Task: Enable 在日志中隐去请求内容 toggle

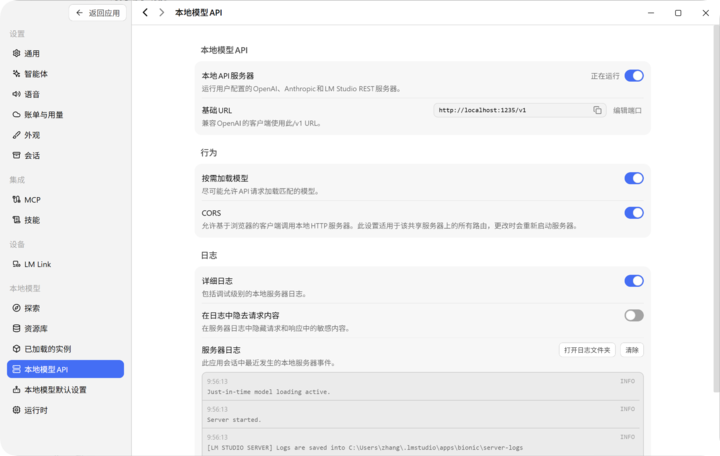Action: [x=634, y=315]
